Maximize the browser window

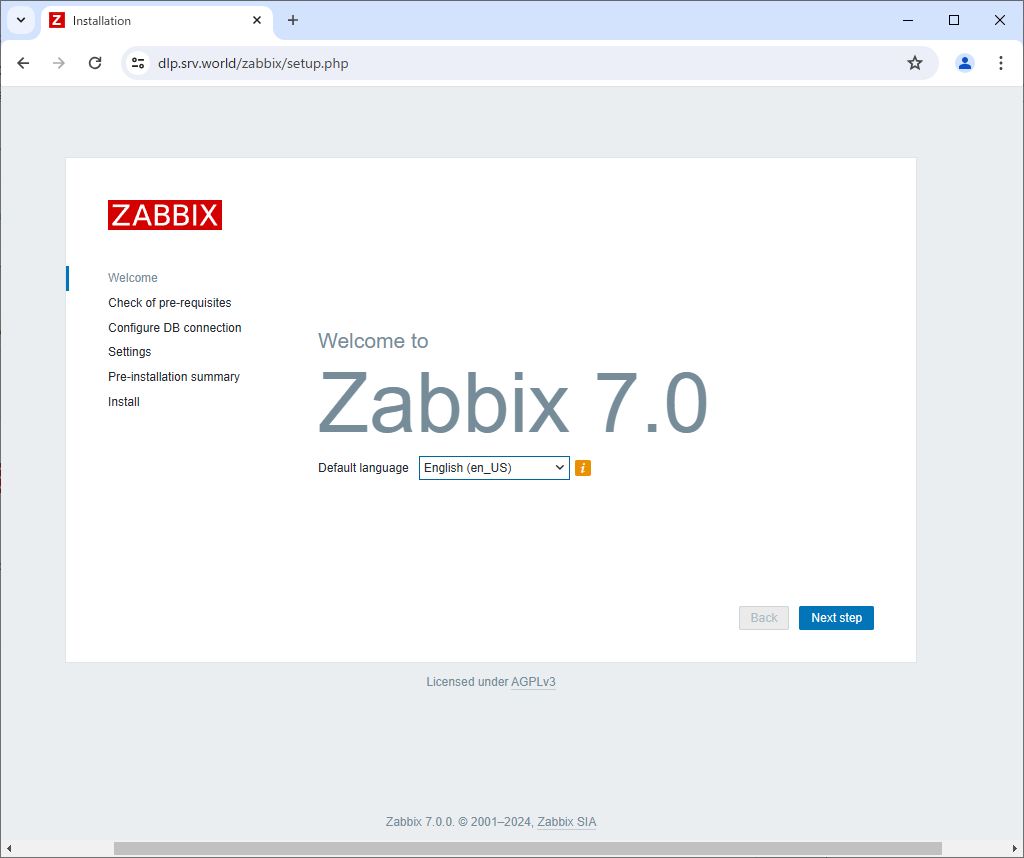pos(953,20)
